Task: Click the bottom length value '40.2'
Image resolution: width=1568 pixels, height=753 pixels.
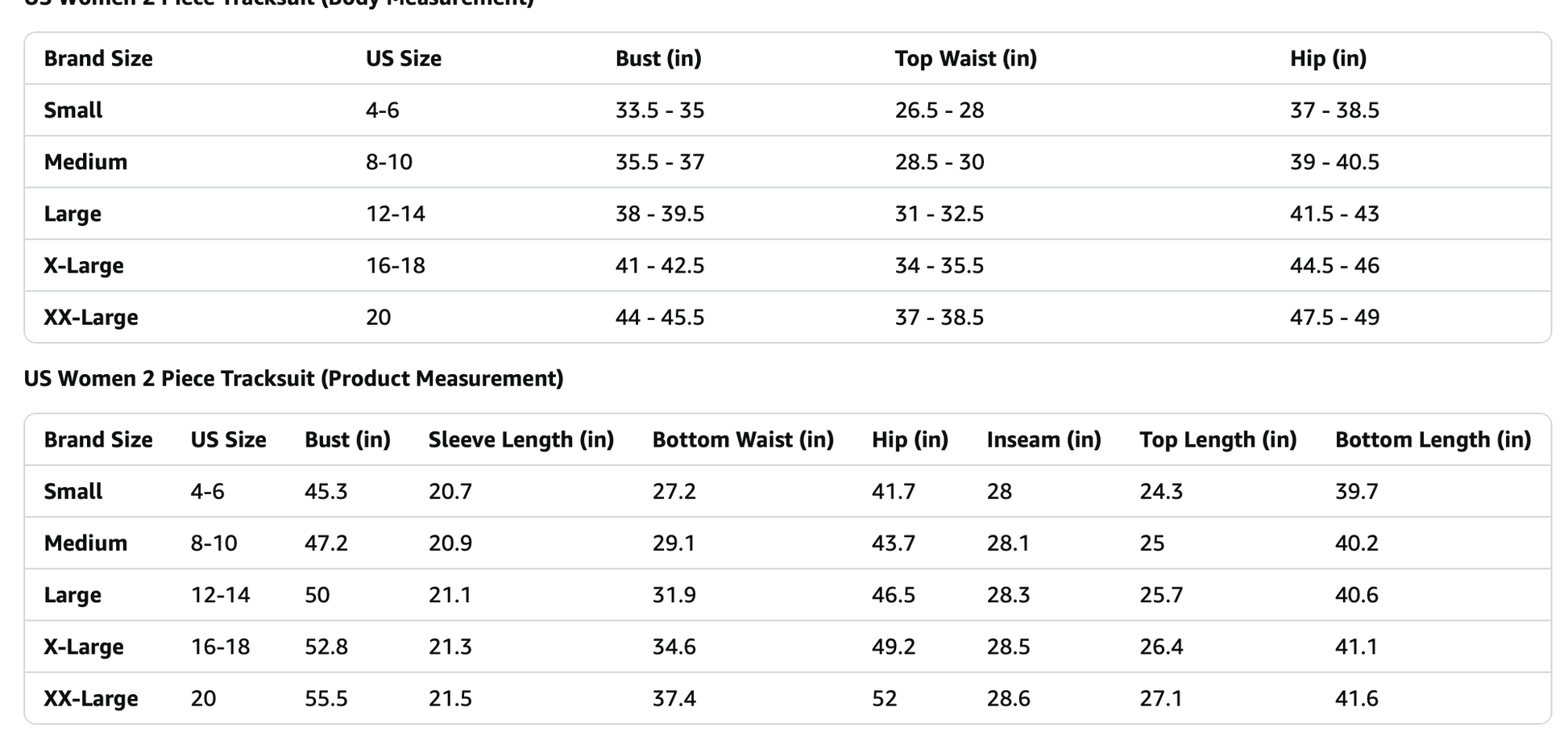Action: click(1356, 543)
